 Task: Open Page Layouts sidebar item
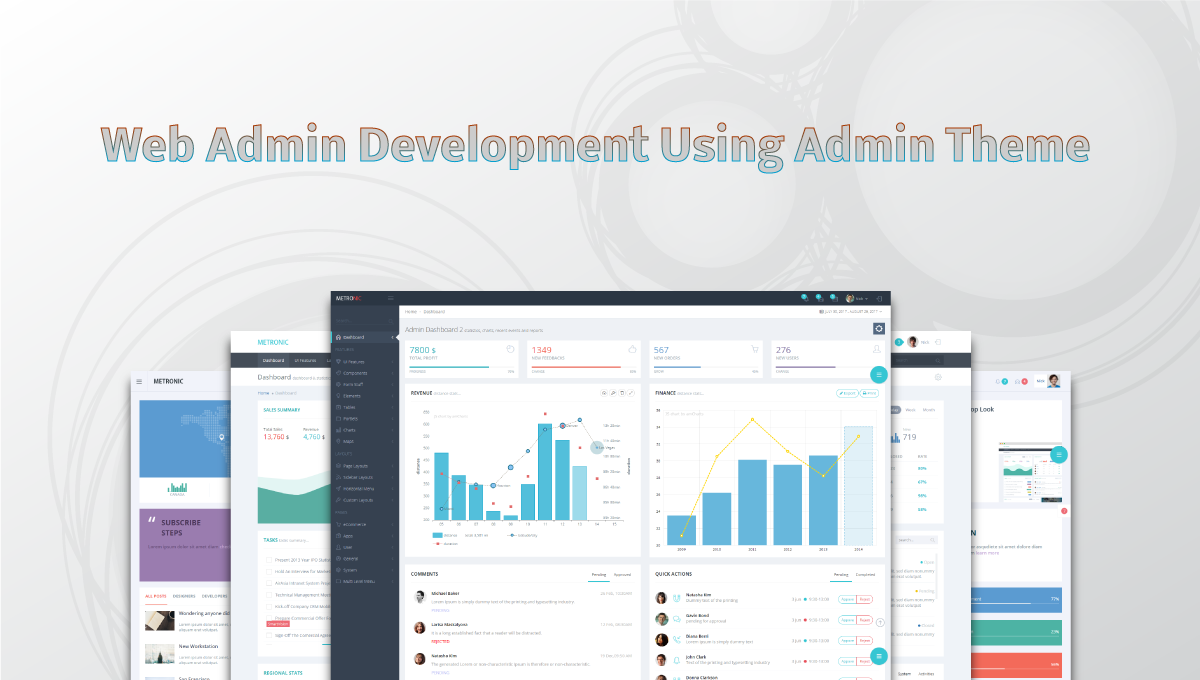click(x=365, y=466)
